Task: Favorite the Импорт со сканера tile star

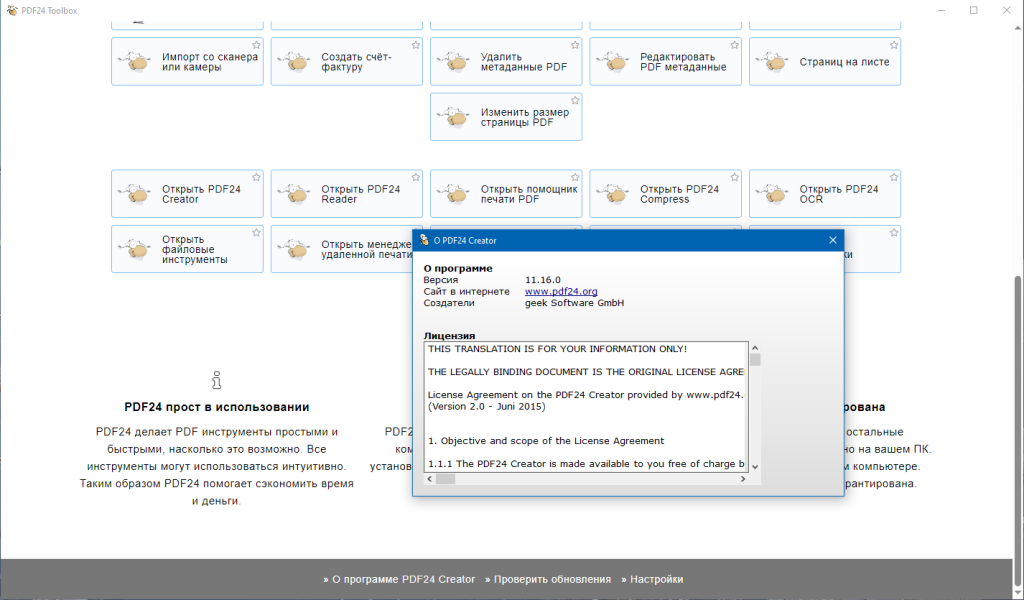Action: [256, 45]
